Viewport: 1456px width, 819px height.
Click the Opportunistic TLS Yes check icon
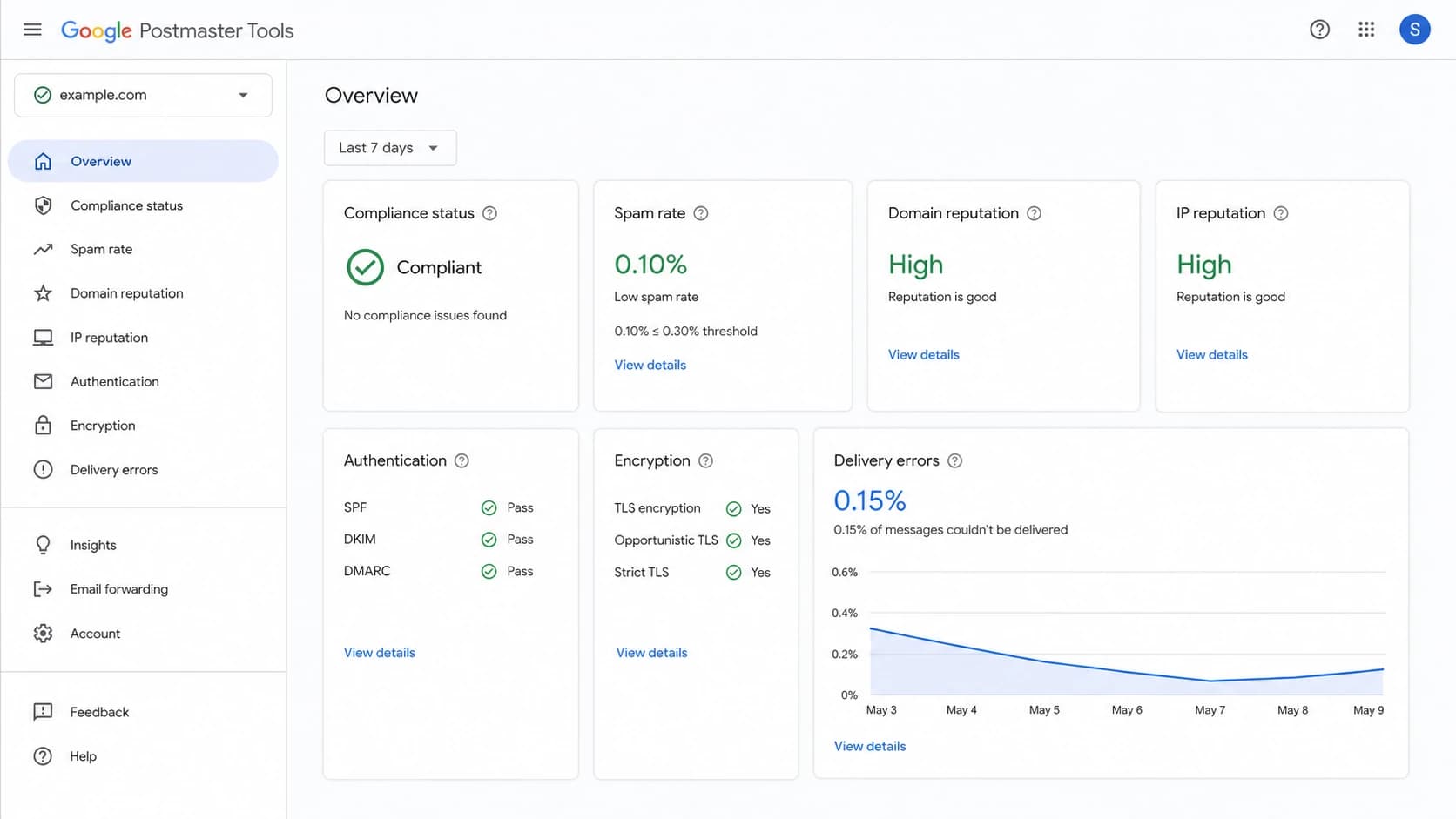tap(733, 540)
